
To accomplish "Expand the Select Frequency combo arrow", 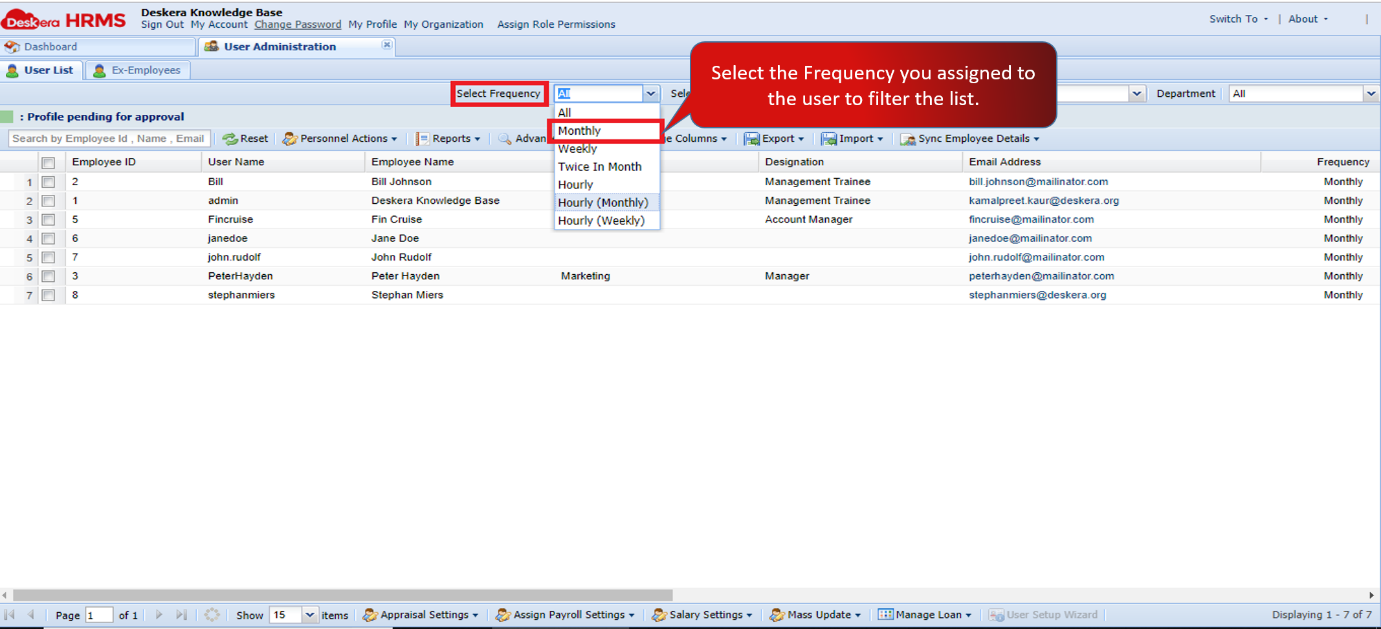I will pyautogui.click(x=651, y=94).
